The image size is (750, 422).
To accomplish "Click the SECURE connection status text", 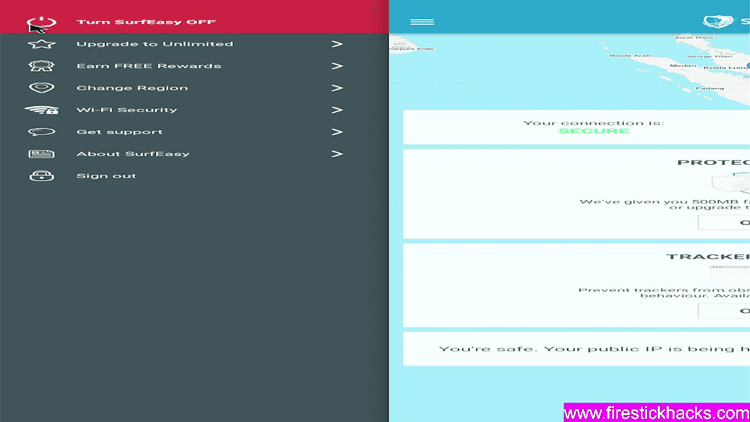I will 594,131.
